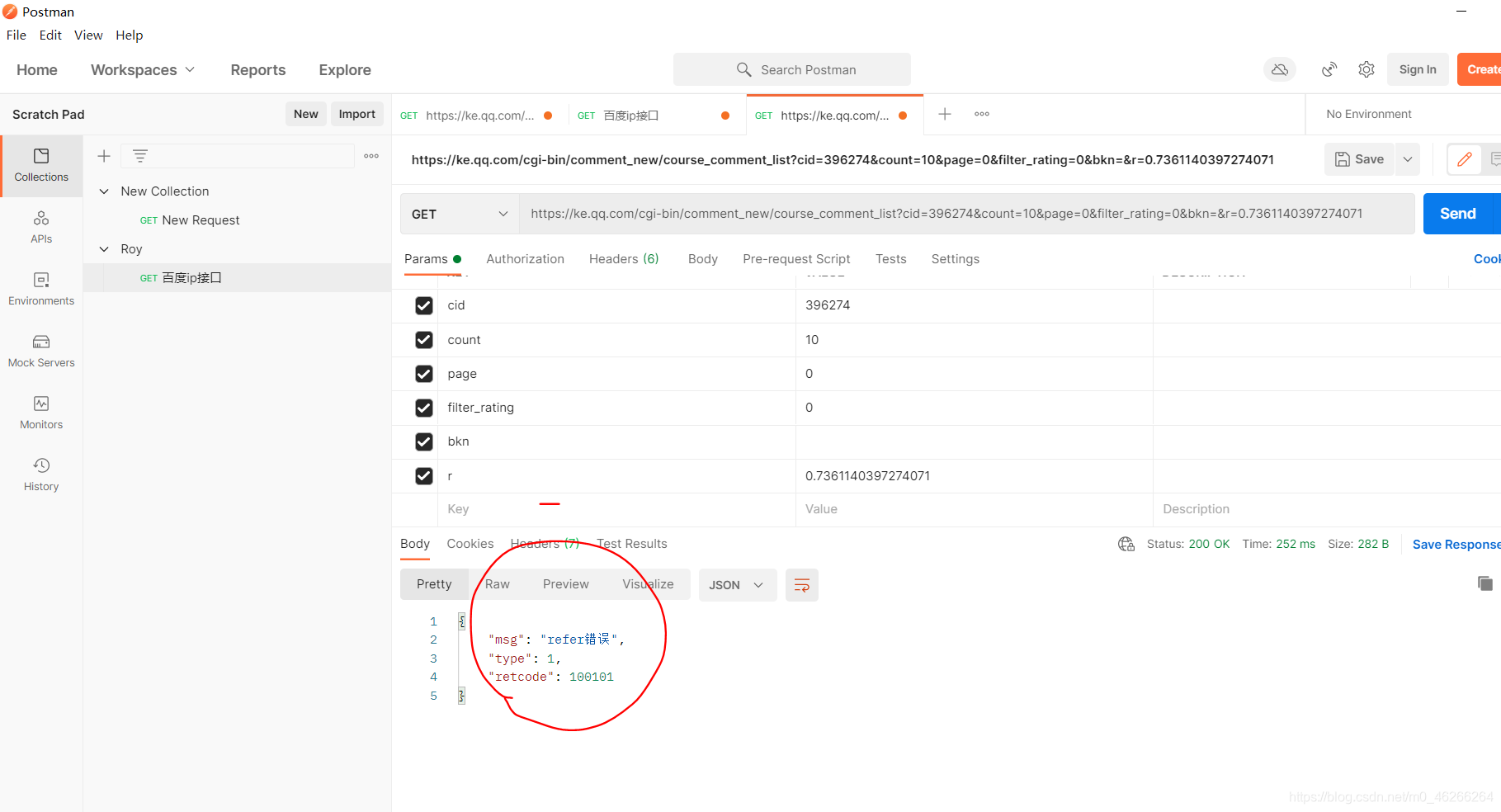The height and width of the screenshot is (812, 1501).
Task: Open the View menu
Action: 88,35
